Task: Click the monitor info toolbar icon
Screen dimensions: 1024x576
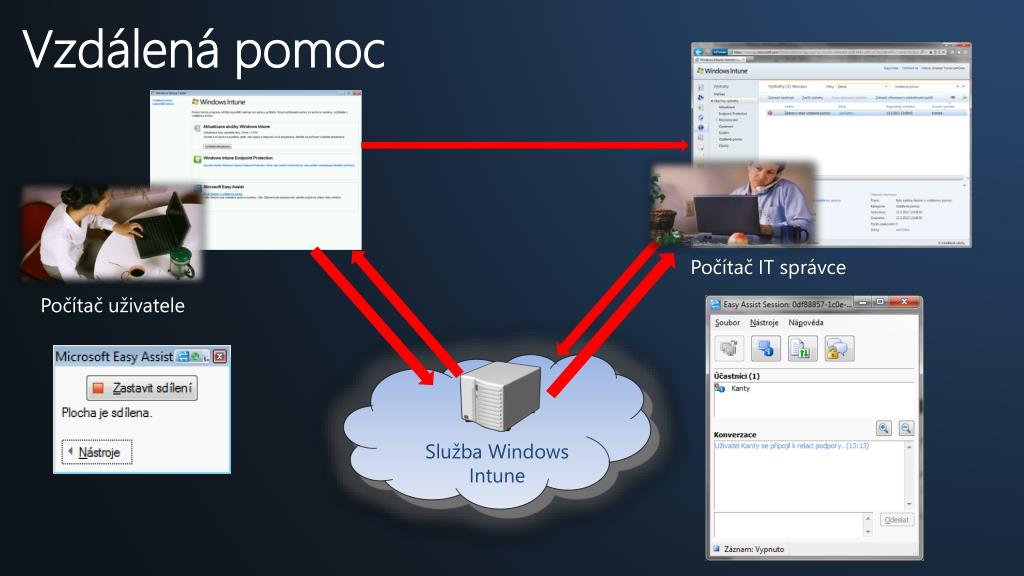Action: click(765, 349)
